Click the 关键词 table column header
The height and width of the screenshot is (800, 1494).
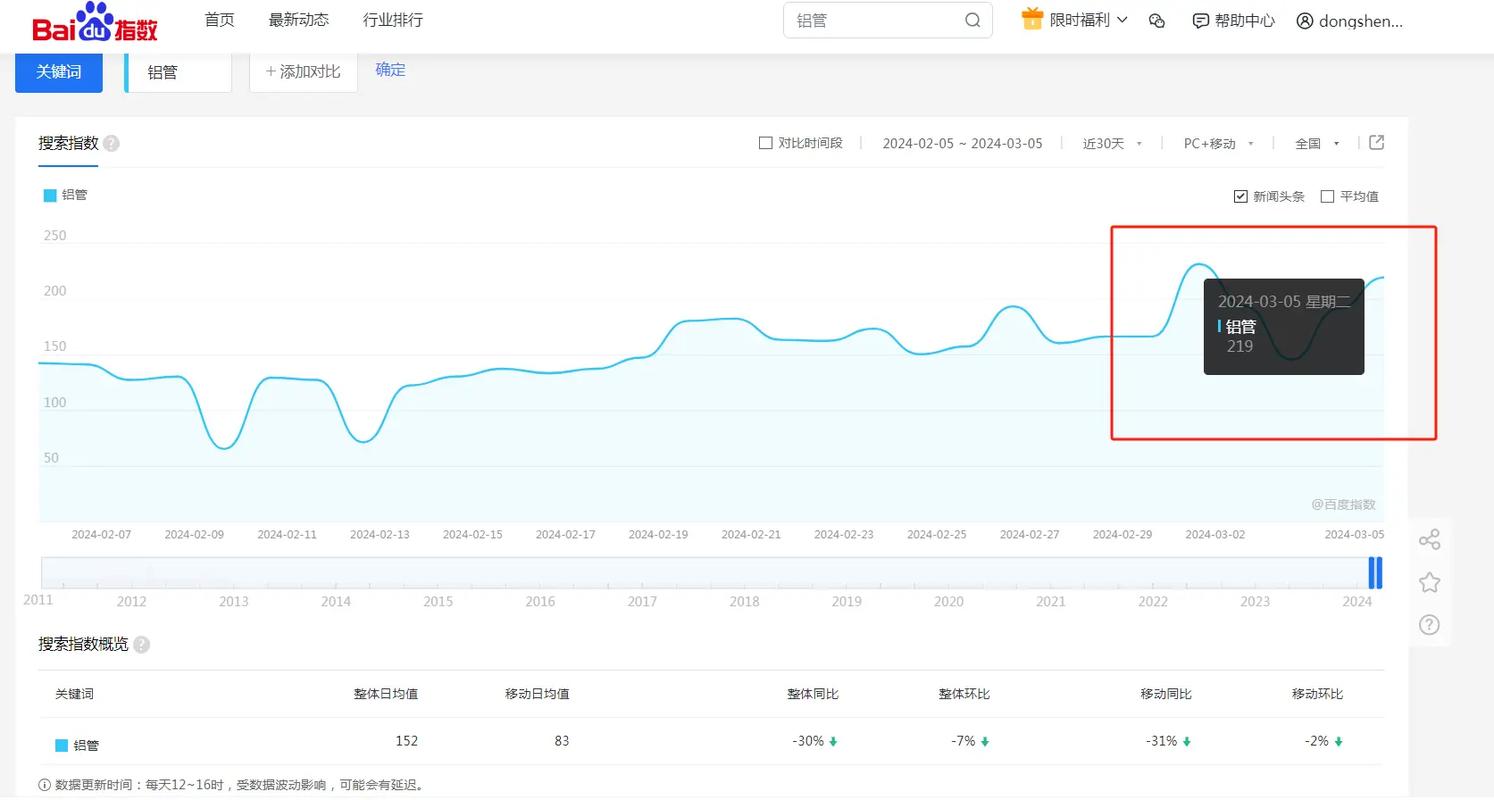tap(74, 694)
